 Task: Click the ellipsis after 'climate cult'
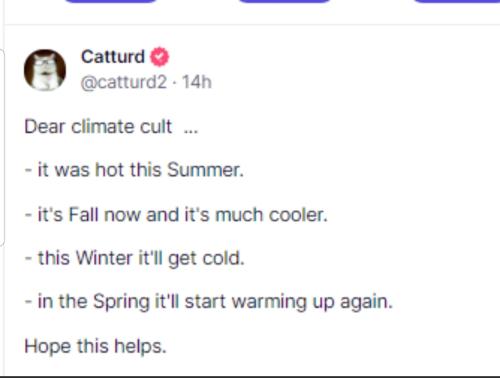click(x=191, y=131)
